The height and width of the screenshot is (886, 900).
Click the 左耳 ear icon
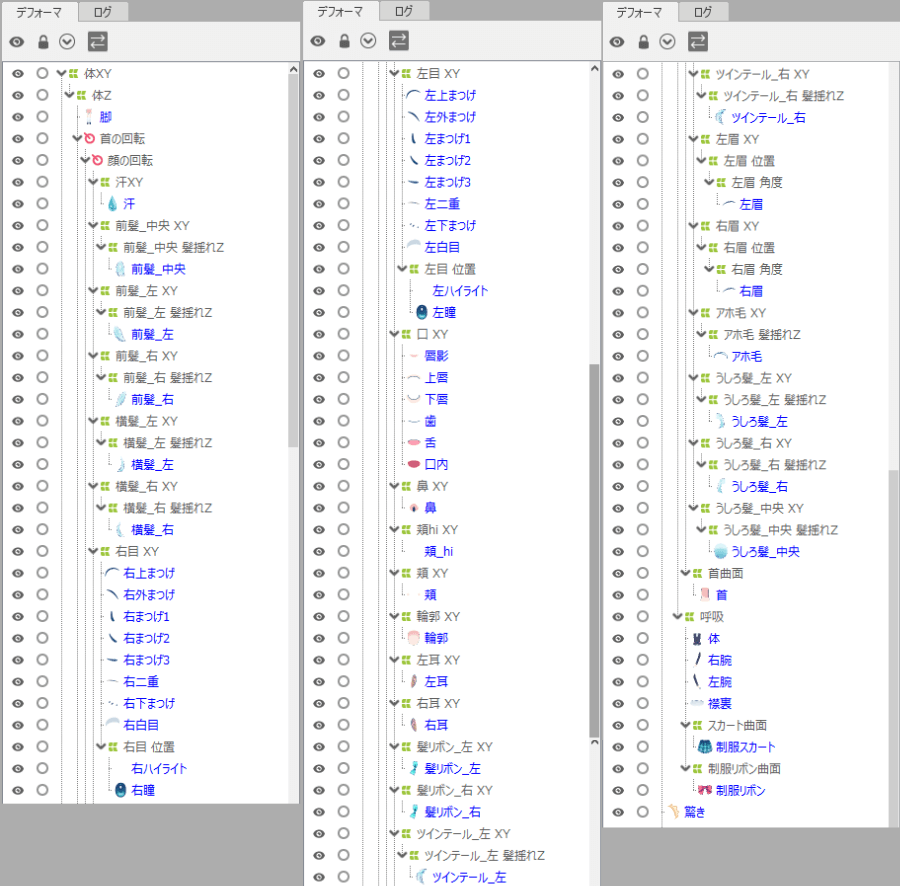tap(414, 681)
